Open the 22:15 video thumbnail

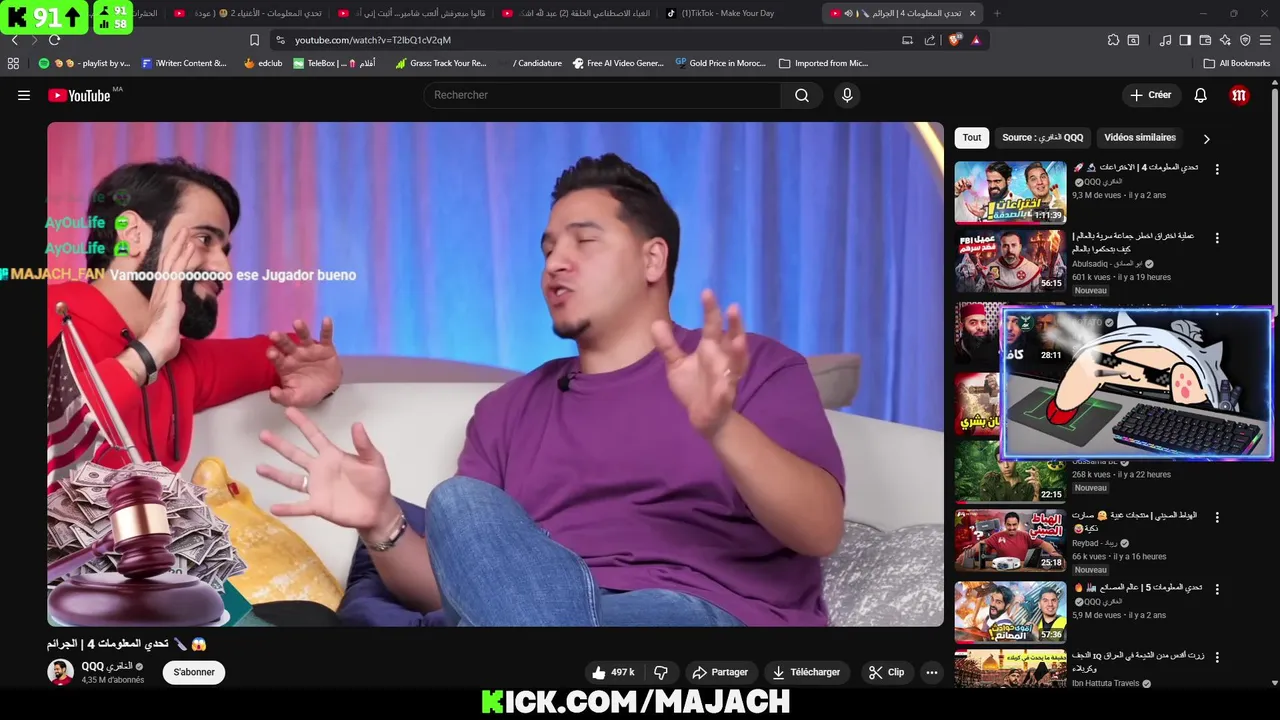1010,472
